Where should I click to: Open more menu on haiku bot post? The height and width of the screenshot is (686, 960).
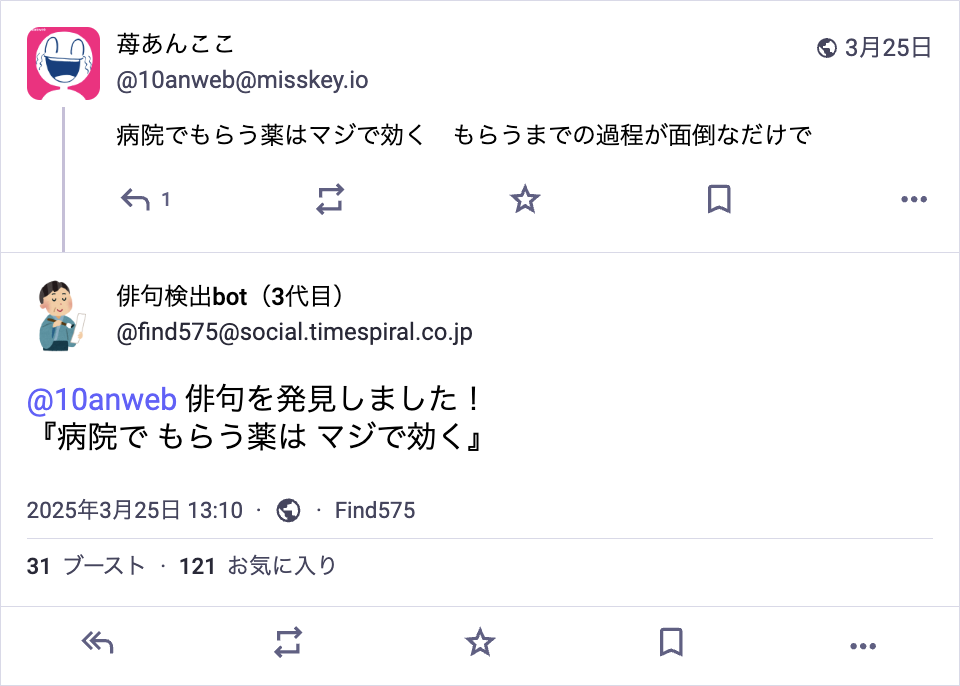[863, 647]
